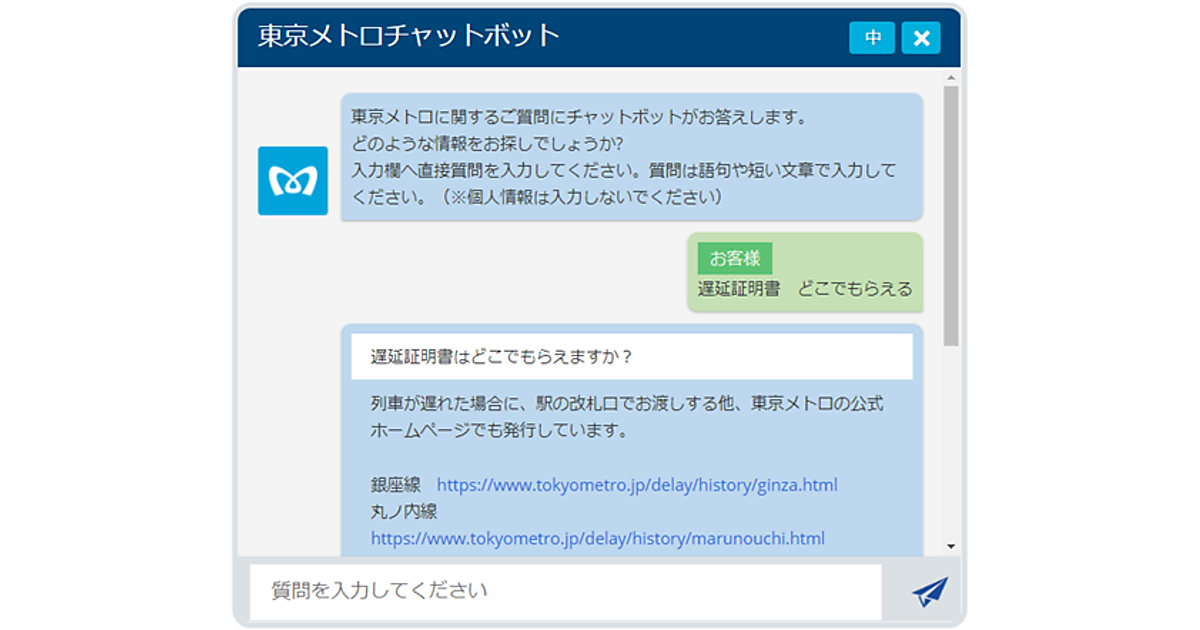
Task: Click the paper plane send icon
Action: click(928, 591)
